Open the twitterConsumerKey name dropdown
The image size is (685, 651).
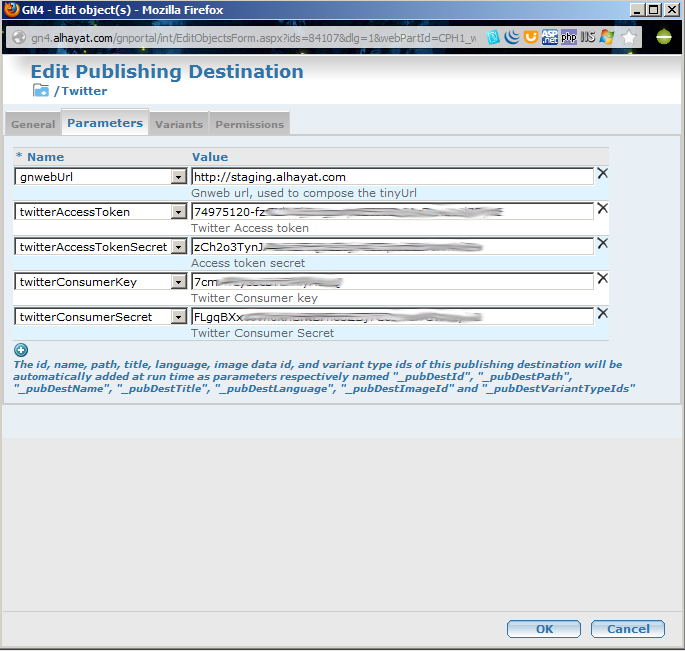[178, 282]
